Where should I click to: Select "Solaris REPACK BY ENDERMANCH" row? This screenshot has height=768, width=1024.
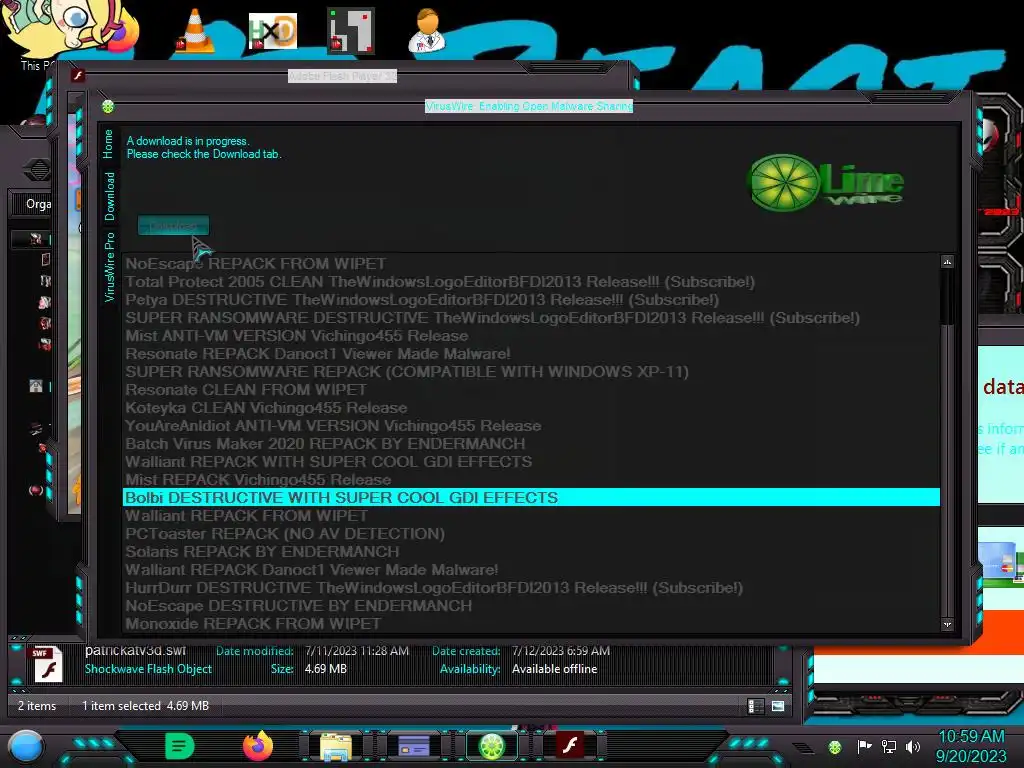click(531, 552)
